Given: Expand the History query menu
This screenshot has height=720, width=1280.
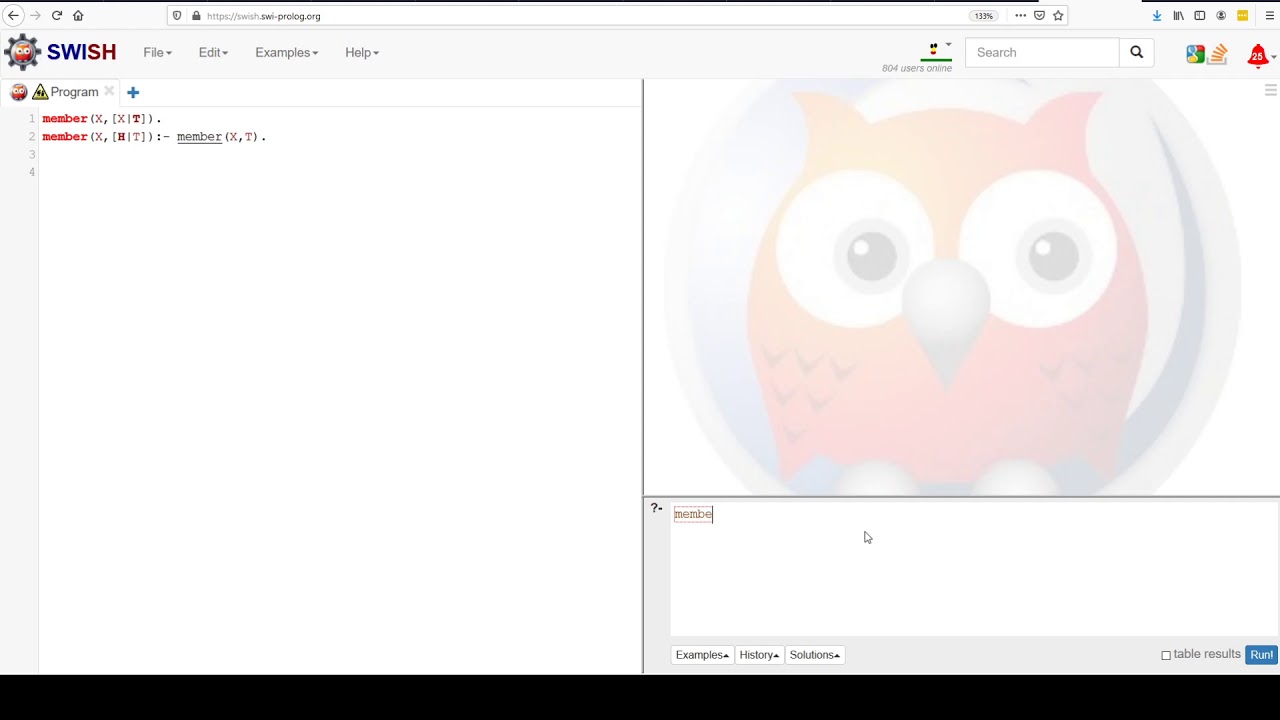Looking at the screenshot, I should click(x=759, y=655).
